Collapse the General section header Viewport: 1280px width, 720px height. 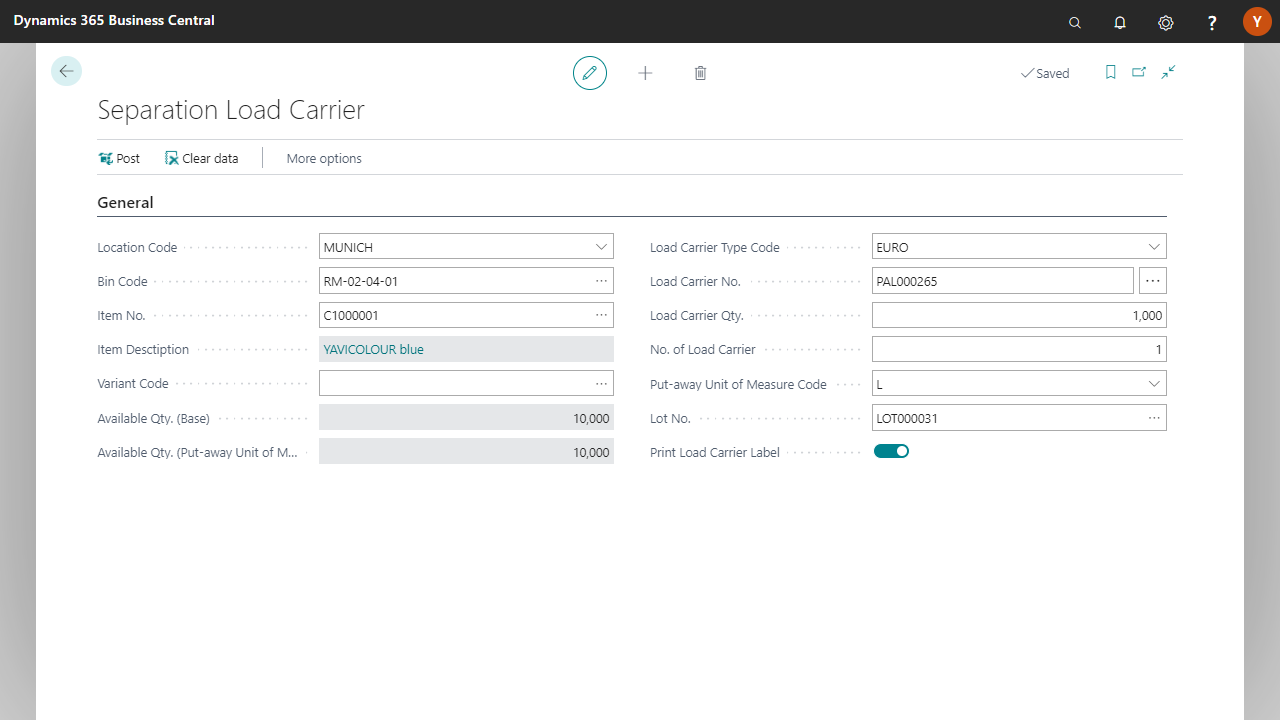(x=125, y=202)
